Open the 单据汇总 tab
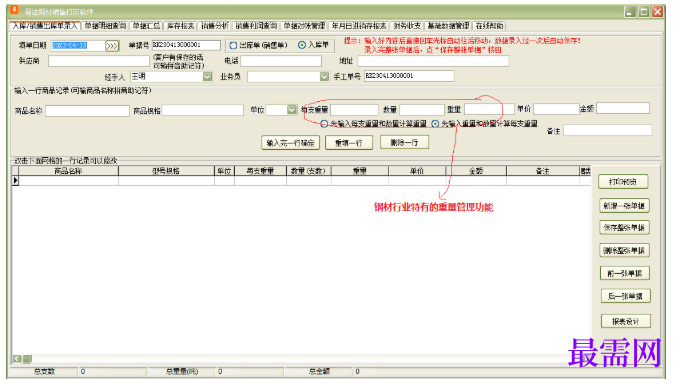 pos(146,26)
